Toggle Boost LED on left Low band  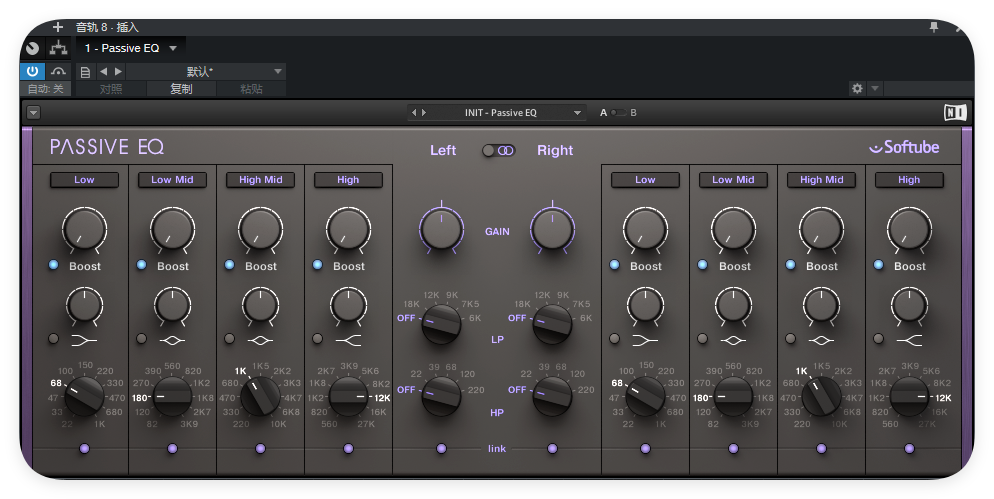click(54, 265)
